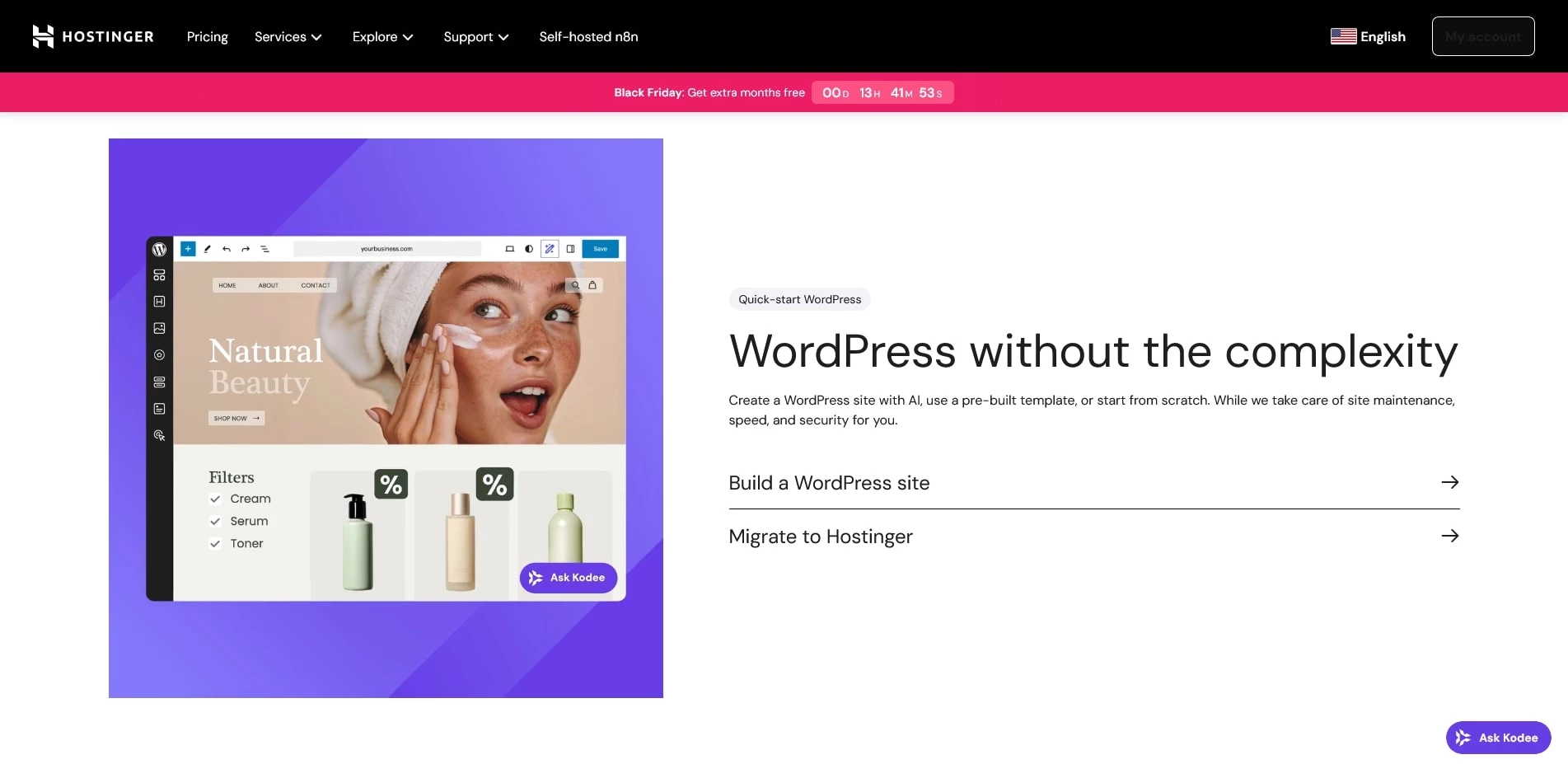
Task: Click the Build a WordPress site link
Action: click(829, 483)
